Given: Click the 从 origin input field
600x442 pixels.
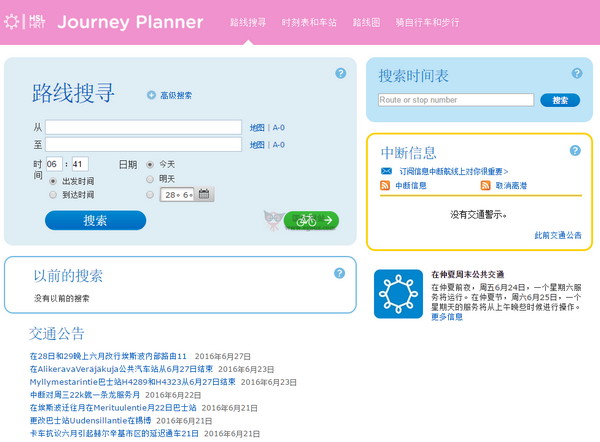Looking at the screenshot, I should click(143, 127).
